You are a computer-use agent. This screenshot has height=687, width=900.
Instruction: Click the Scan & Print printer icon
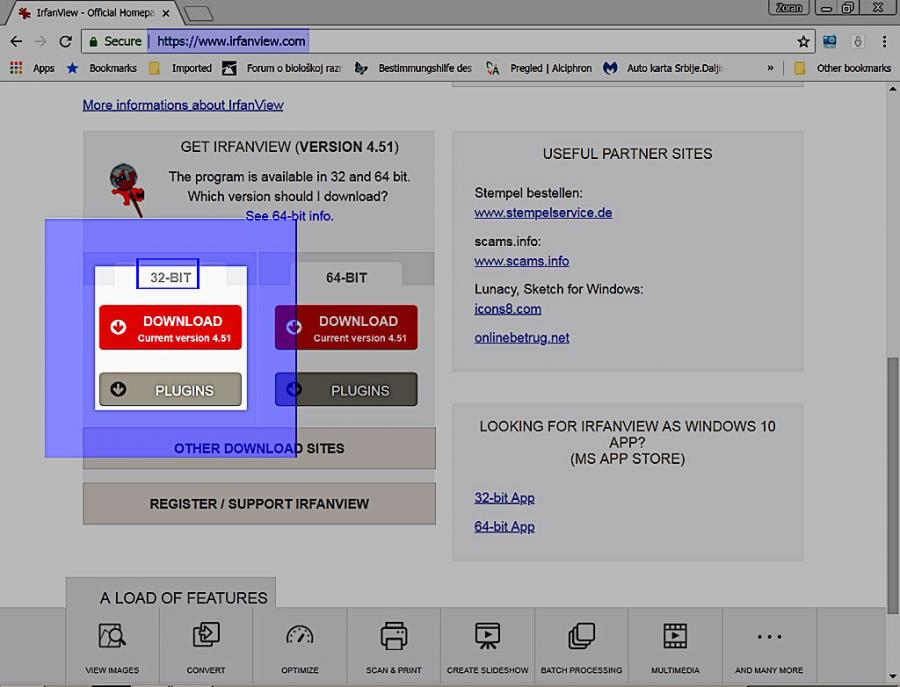394,635
